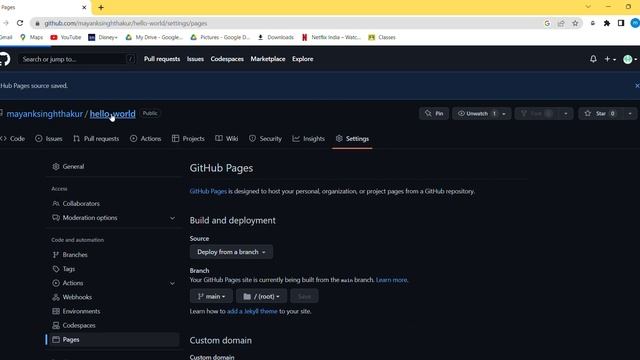Image resolution: width=640 pixels, height=360 pixels.
Task: Switch to the Code tab
Action: (x=13, y=139)
